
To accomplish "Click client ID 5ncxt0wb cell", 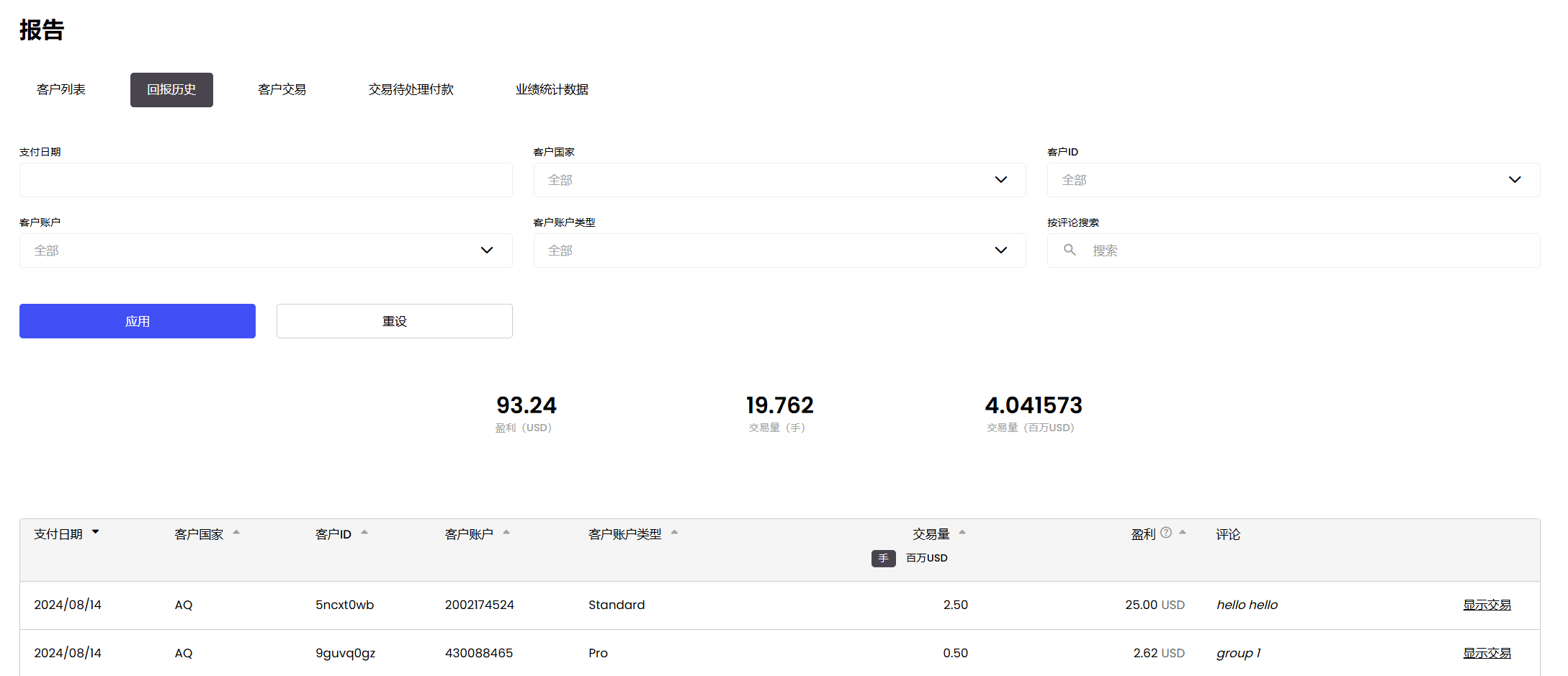I will pos(345,605).
